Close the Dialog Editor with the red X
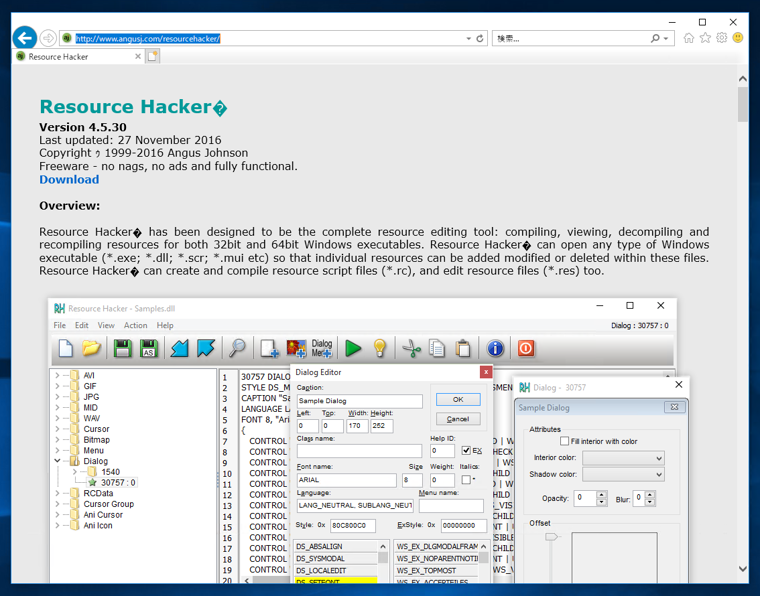 tap(486, 372)
